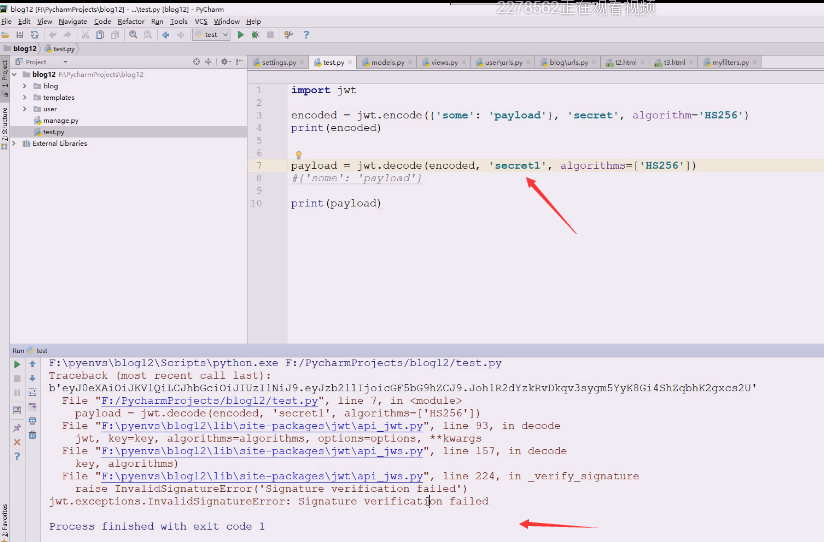
Task: Toggle the Pin Tab icon in the Run panel
Action: coord(17,428)
